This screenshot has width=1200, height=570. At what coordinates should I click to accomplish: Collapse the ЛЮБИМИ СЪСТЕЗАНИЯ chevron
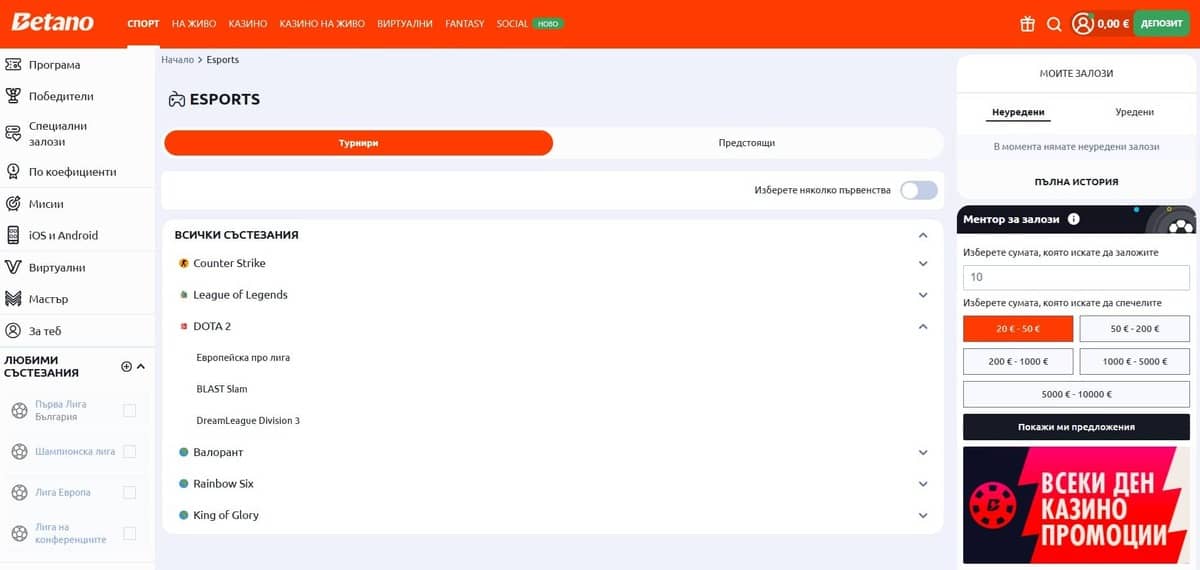[x=141, y=367]
